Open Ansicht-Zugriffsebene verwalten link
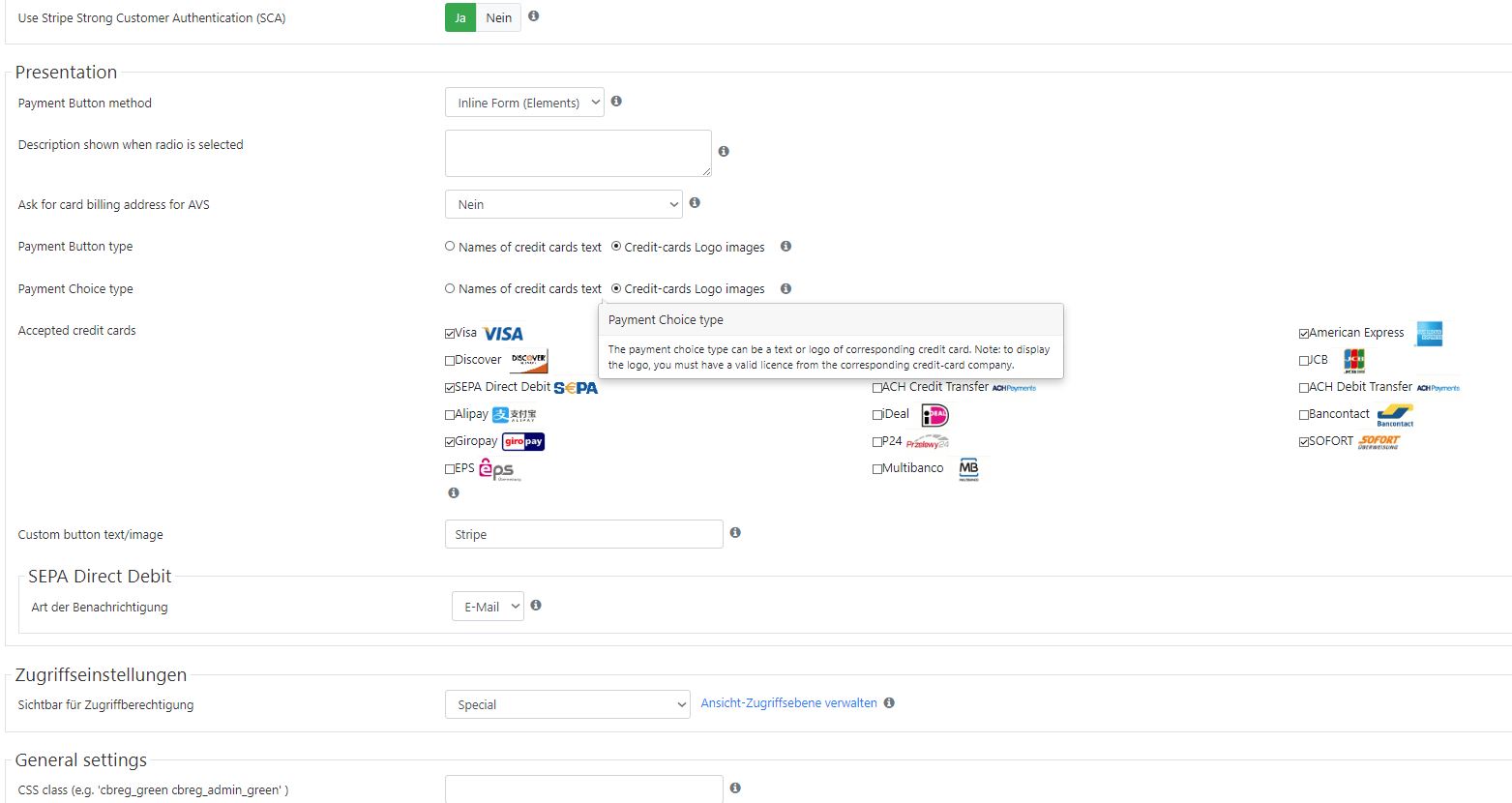This screenshot has height=803, width=1512. point(788,703)
